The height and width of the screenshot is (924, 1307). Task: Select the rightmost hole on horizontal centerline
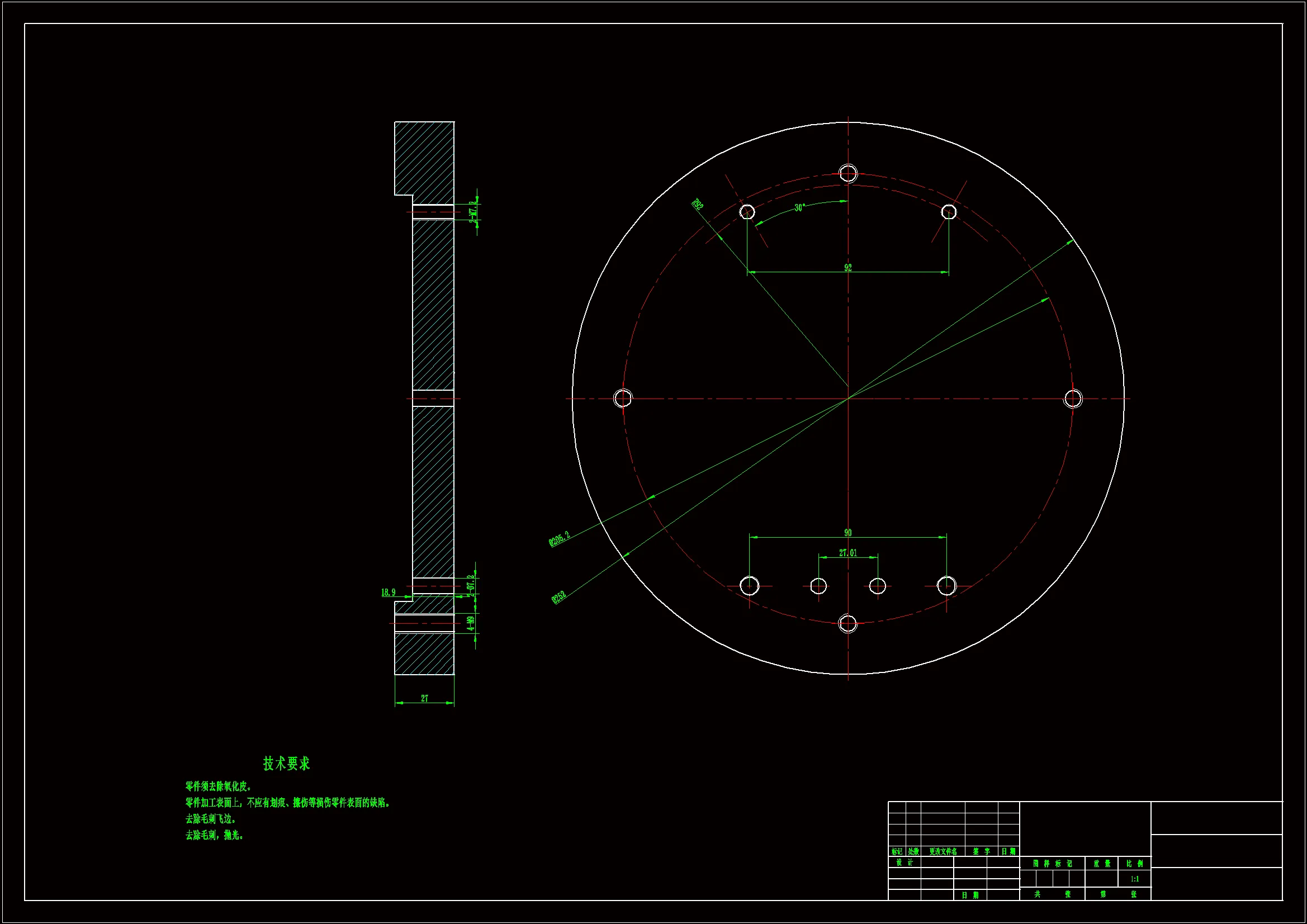(x=1073, y=399)
